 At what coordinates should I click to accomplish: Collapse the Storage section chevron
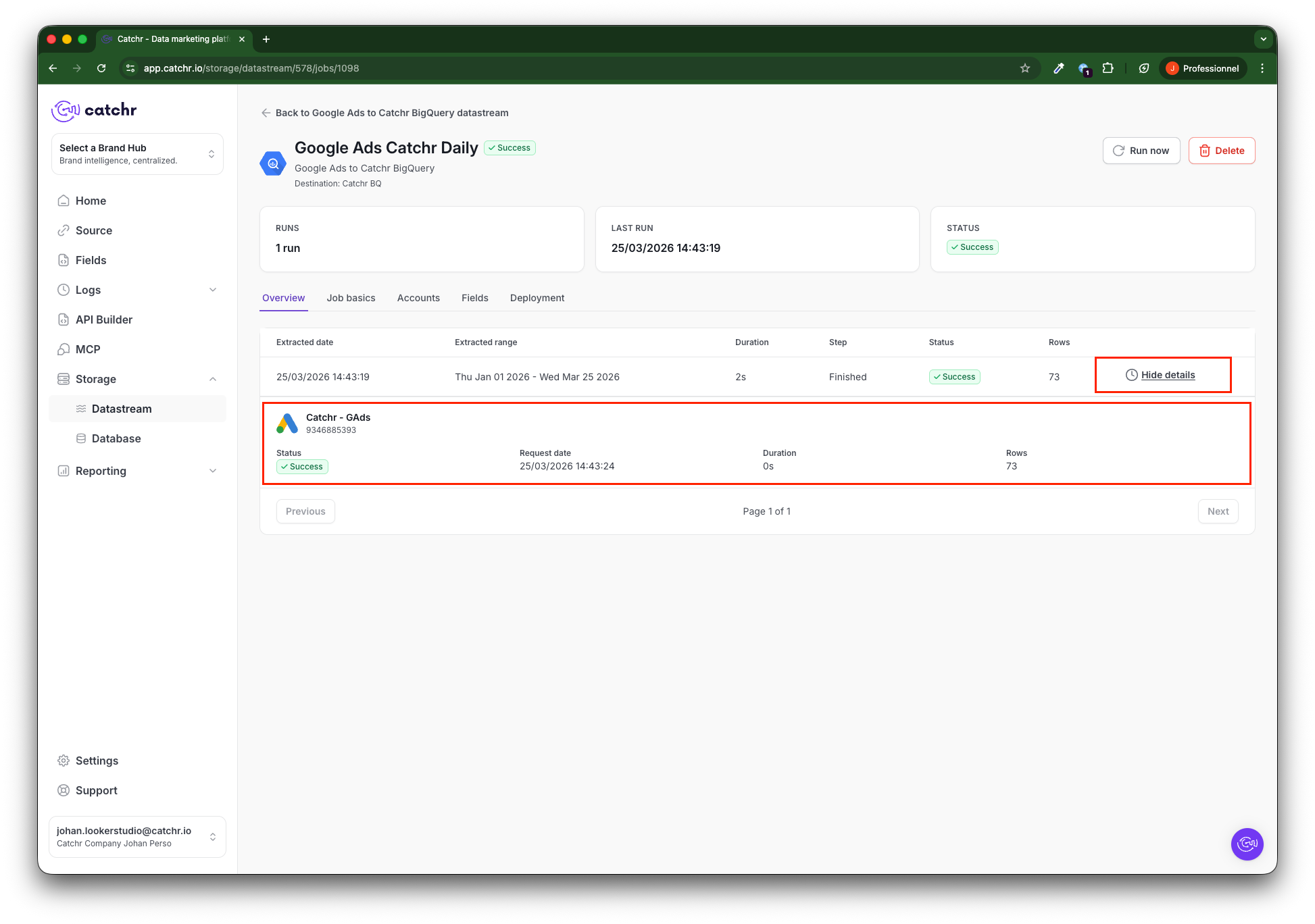pos(213,379)
